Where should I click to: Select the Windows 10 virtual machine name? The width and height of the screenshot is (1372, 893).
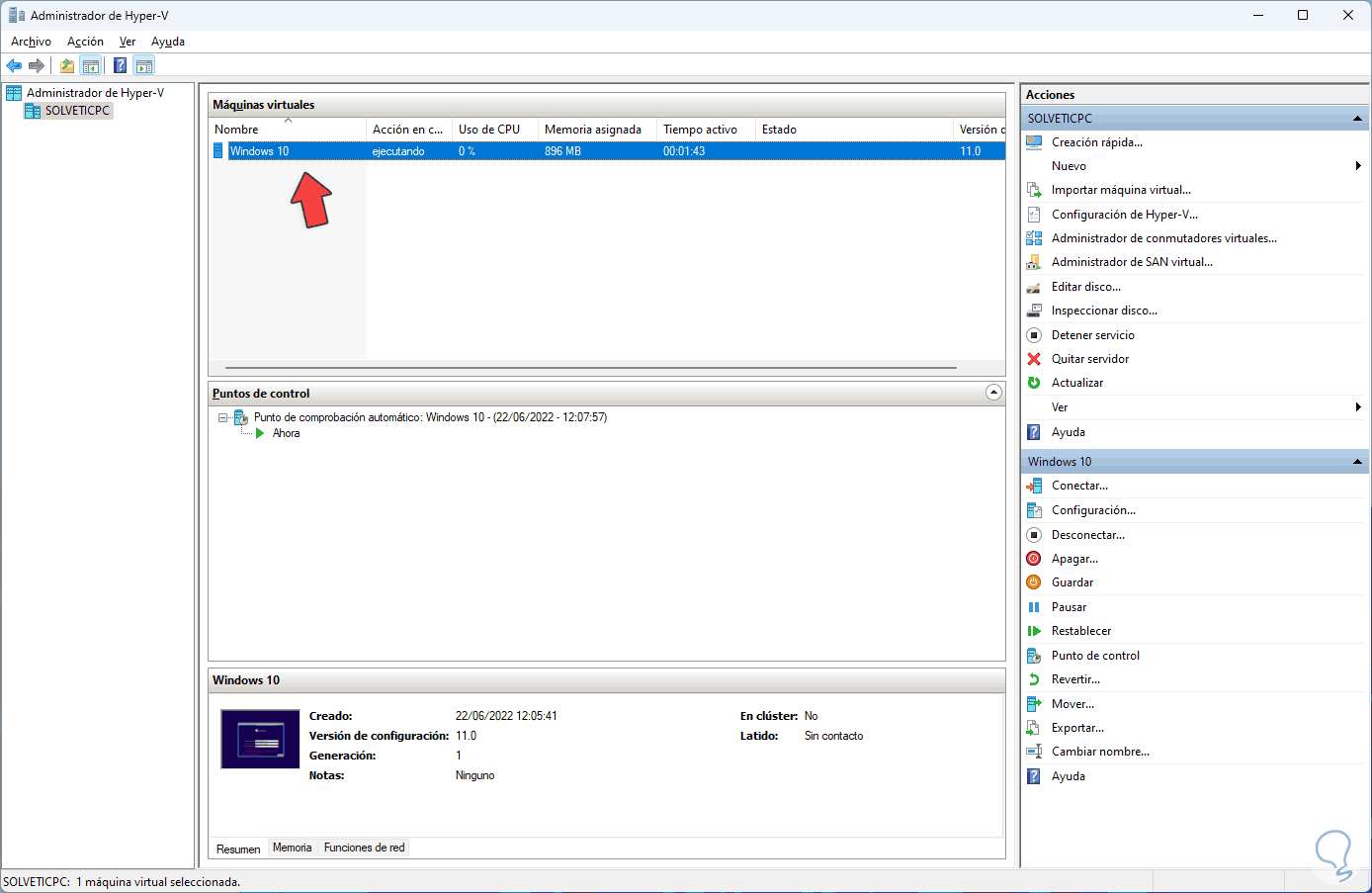click(260, 151)
